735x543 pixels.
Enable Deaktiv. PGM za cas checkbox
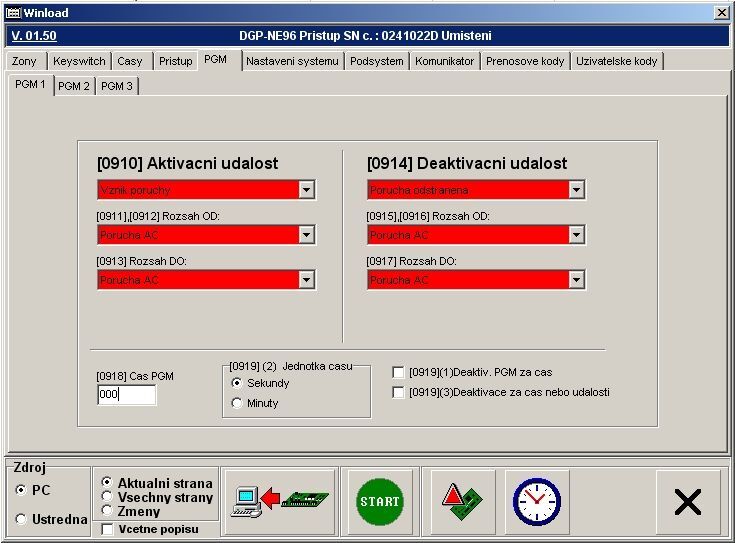pyautogui.click(x=399, y=372)
